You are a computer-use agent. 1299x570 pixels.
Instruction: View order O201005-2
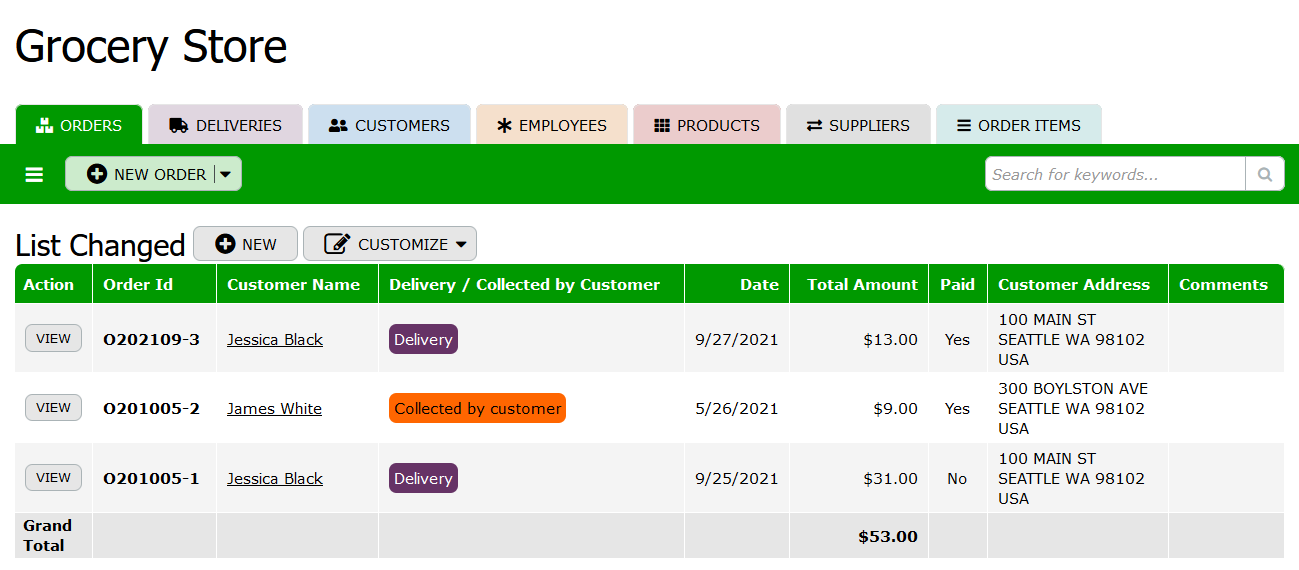click(53, 407)
